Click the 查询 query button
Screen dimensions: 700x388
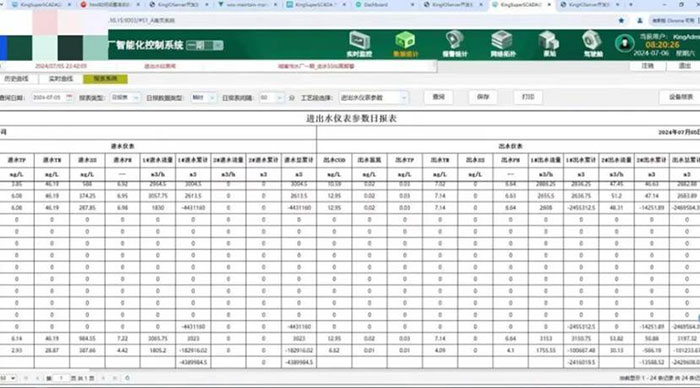(x=438, y=97)
